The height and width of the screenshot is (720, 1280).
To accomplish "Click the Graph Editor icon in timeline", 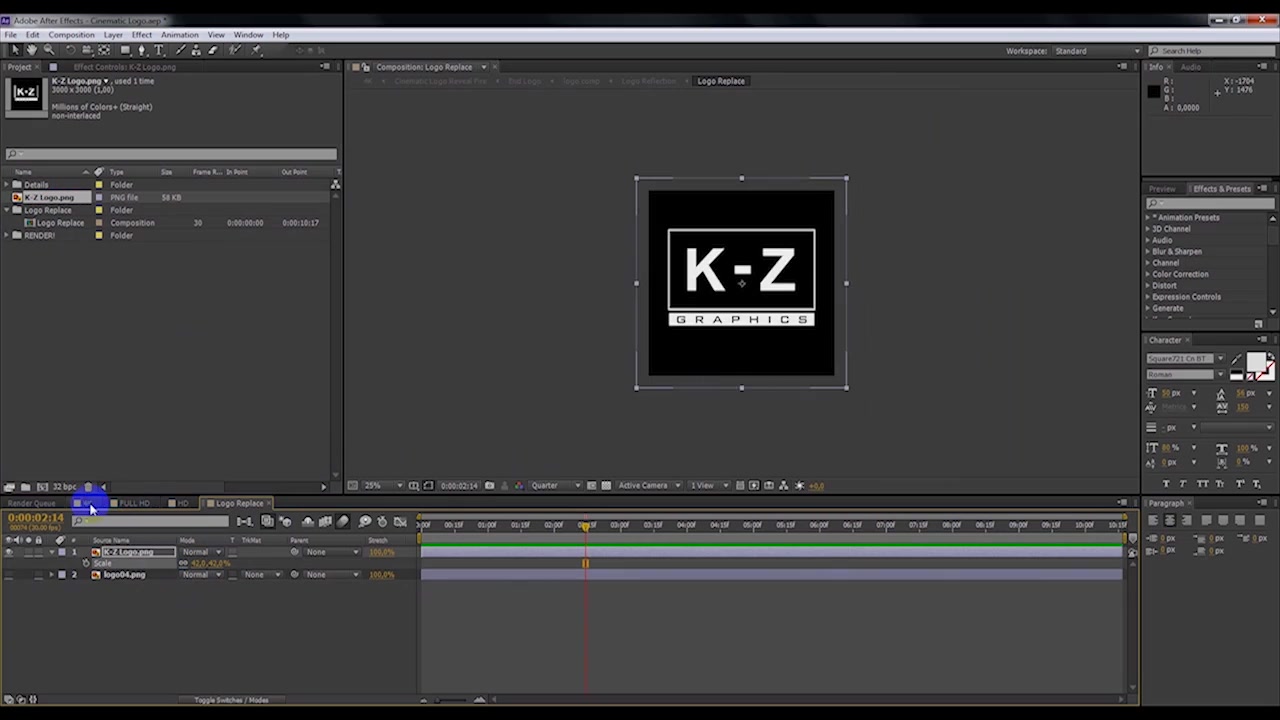I will pyautogui.click(x=400, y=522).
